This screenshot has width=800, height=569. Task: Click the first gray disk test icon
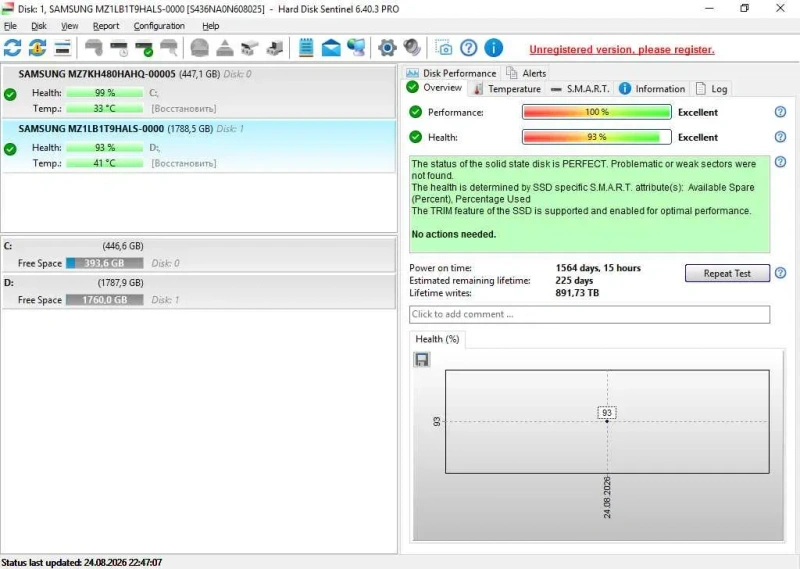tap(93, 48)
